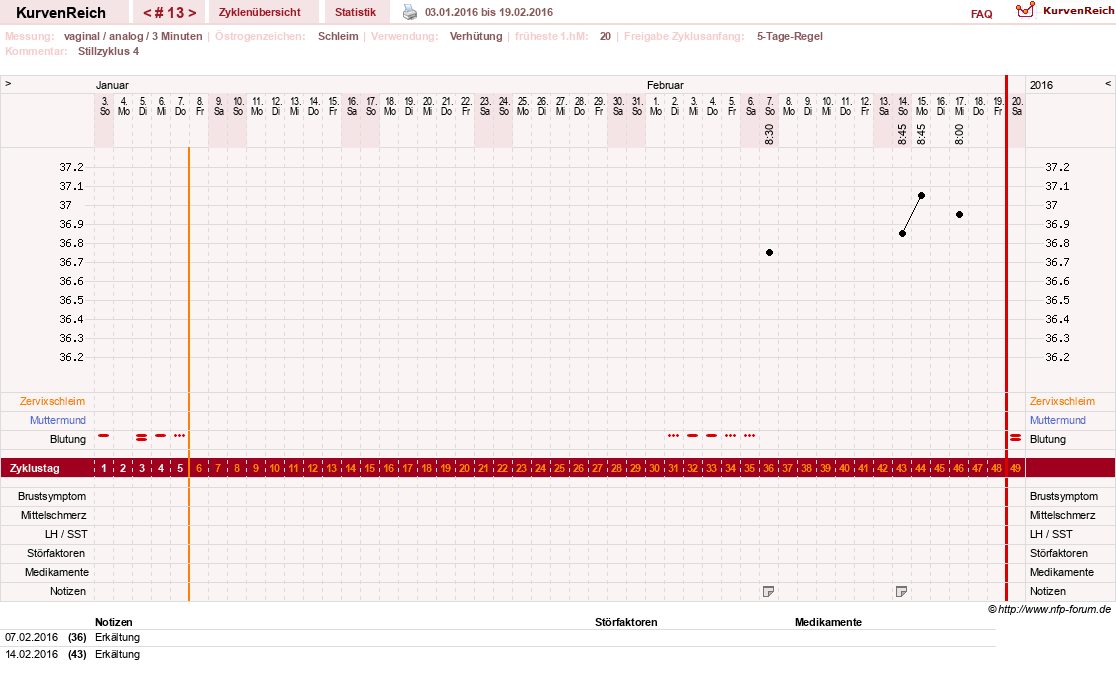Click the 'vaginal / analog / 3 Minuten' value
This screenshot has height=681, width=1116.
(133, 36)
